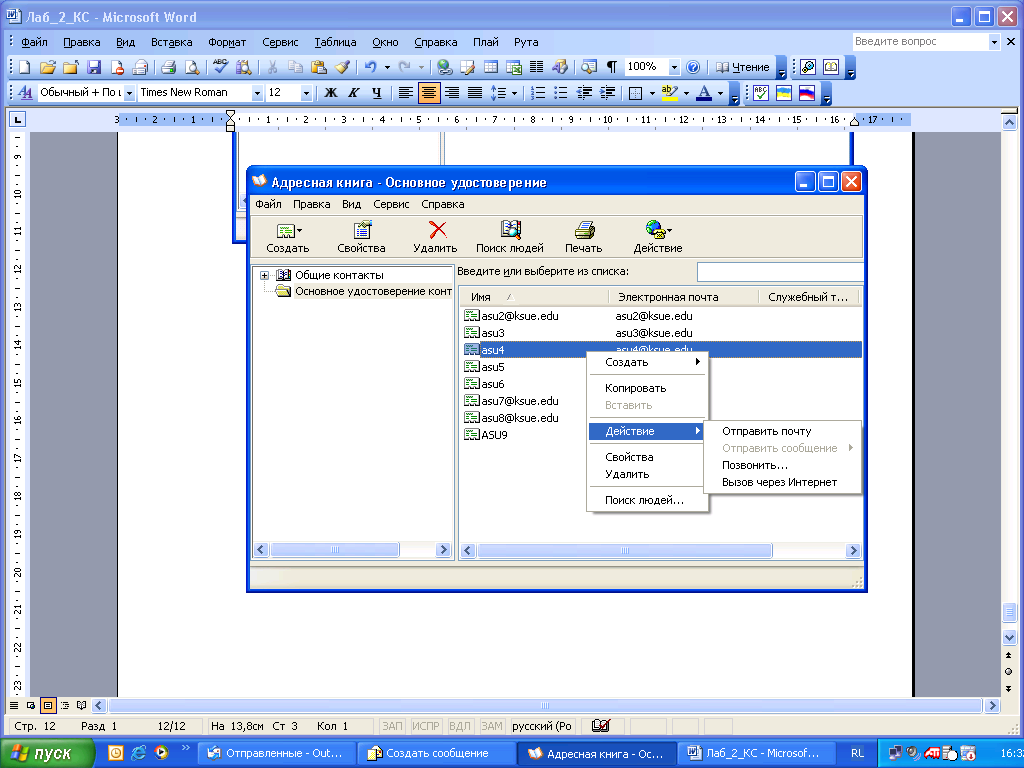Toggle center alignment button
This screenshot has height=768, width=1024.
pyautogui.click(x=428, y=93)
